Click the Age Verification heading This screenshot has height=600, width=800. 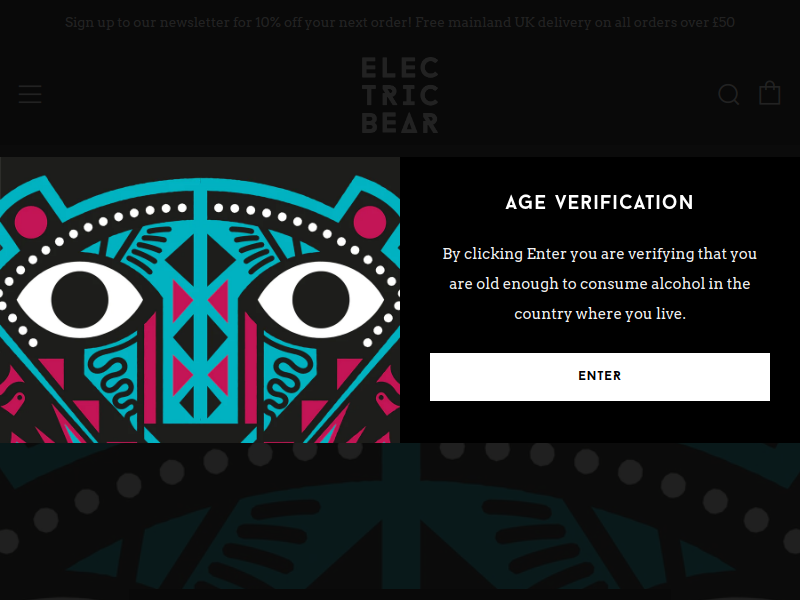[x=599, y=203]
